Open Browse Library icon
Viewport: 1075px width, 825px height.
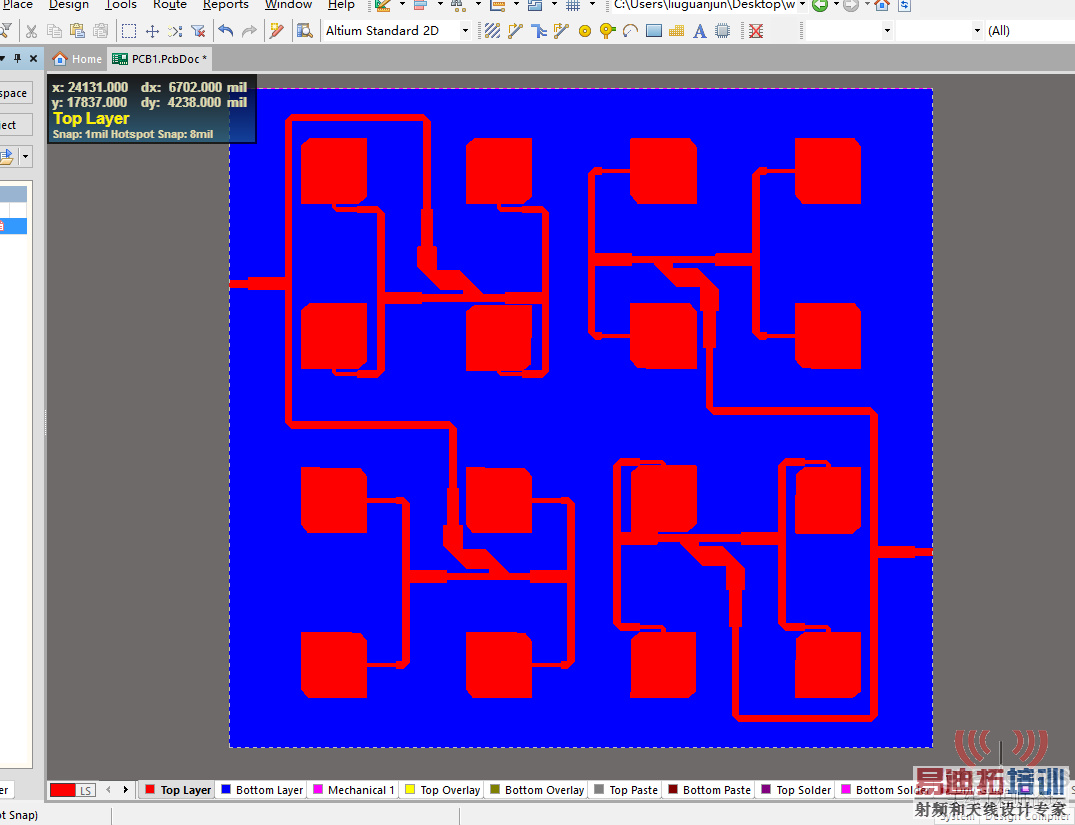pos(304,31)
